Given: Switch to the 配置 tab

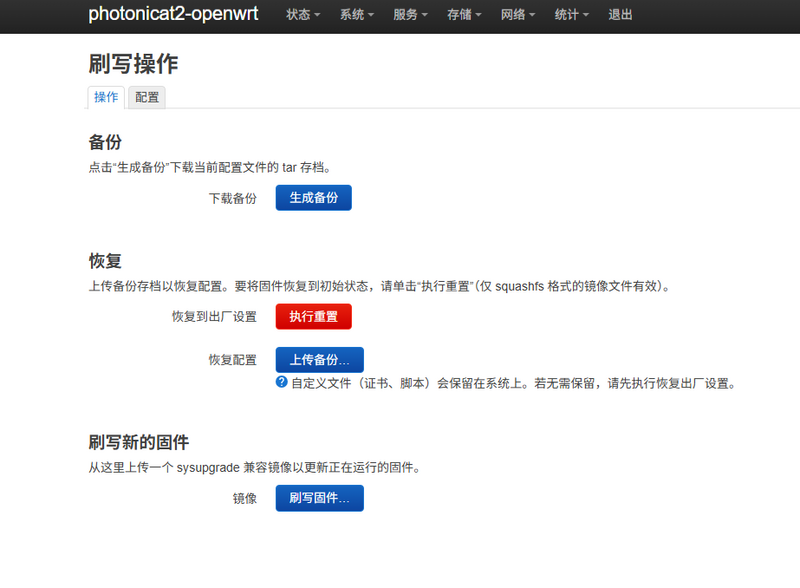Looking at the screenshot, I should pos(147,97).
